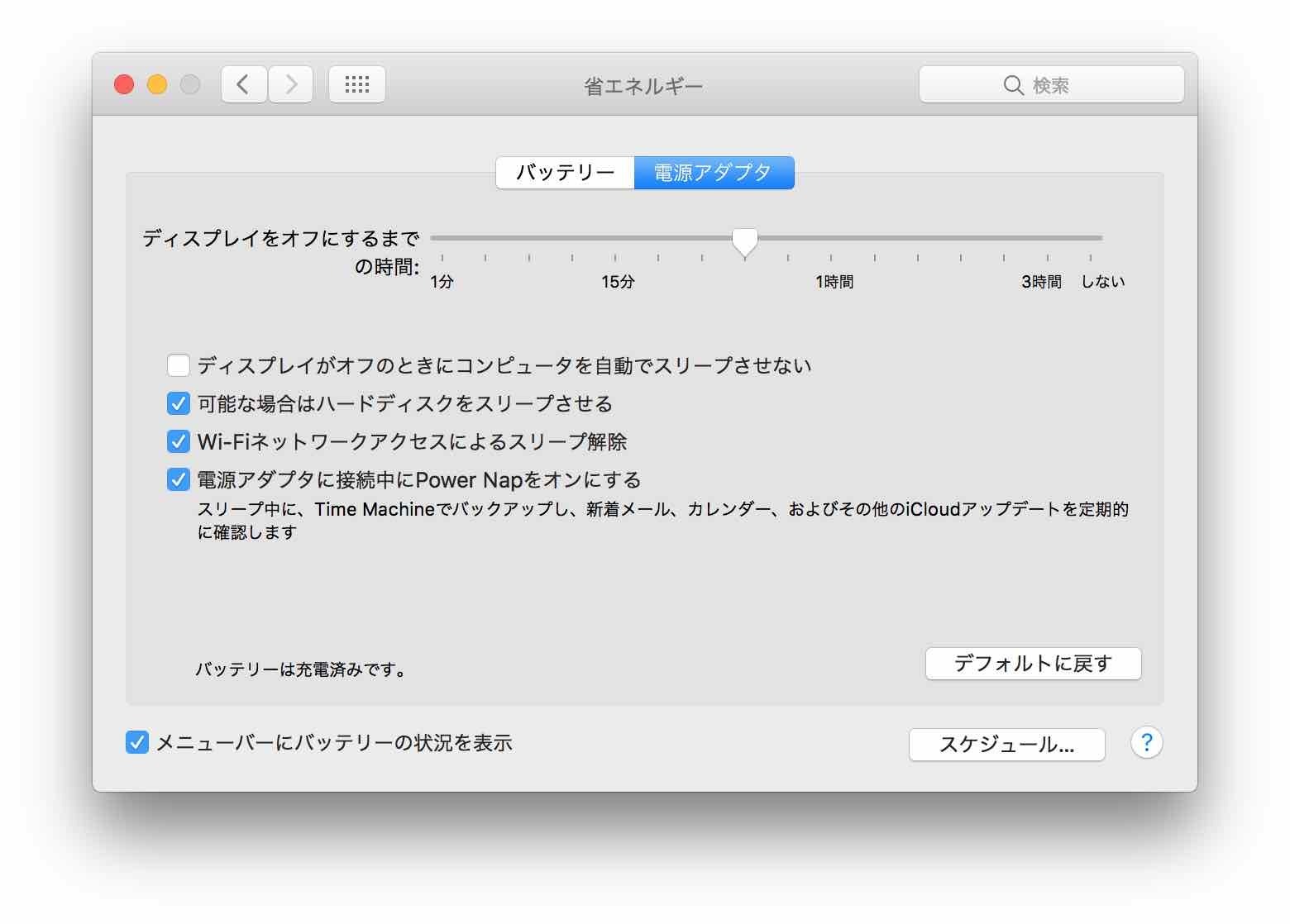The width and height of the screenshot is (1290, 924).
Task: Click the 検索 search field
Action: point(1050,85)
